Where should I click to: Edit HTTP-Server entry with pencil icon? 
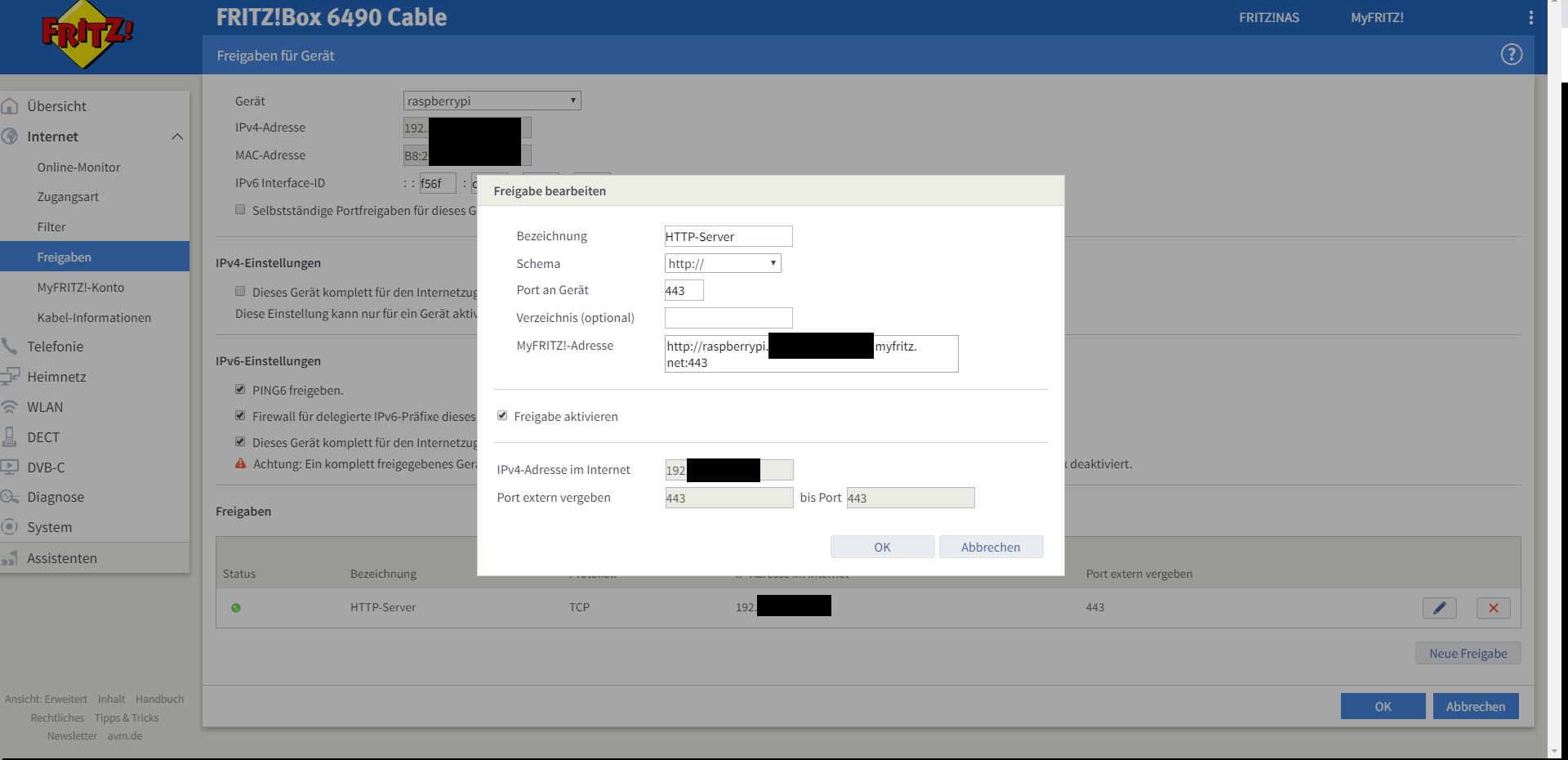[1439, 608]
